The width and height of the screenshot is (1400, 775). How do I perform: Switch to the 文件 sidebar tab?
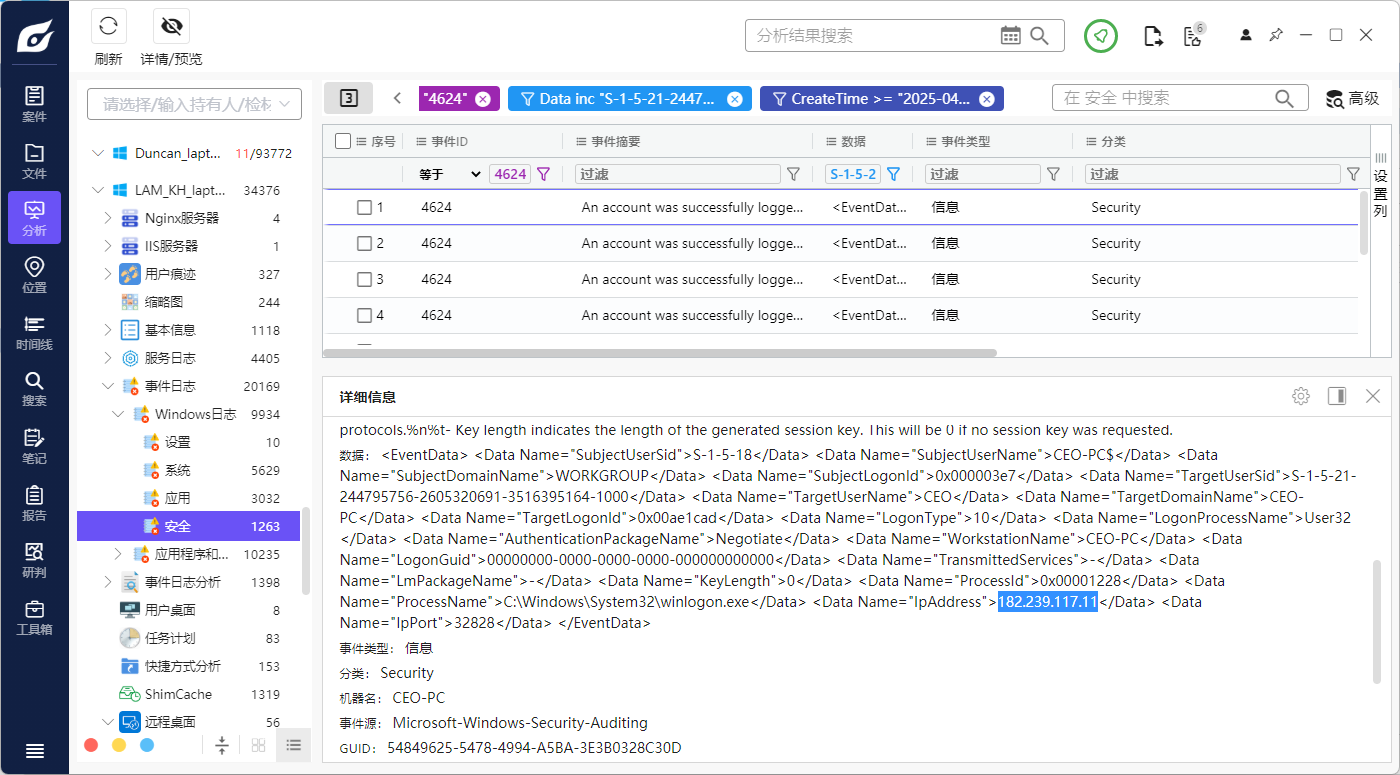34,161
